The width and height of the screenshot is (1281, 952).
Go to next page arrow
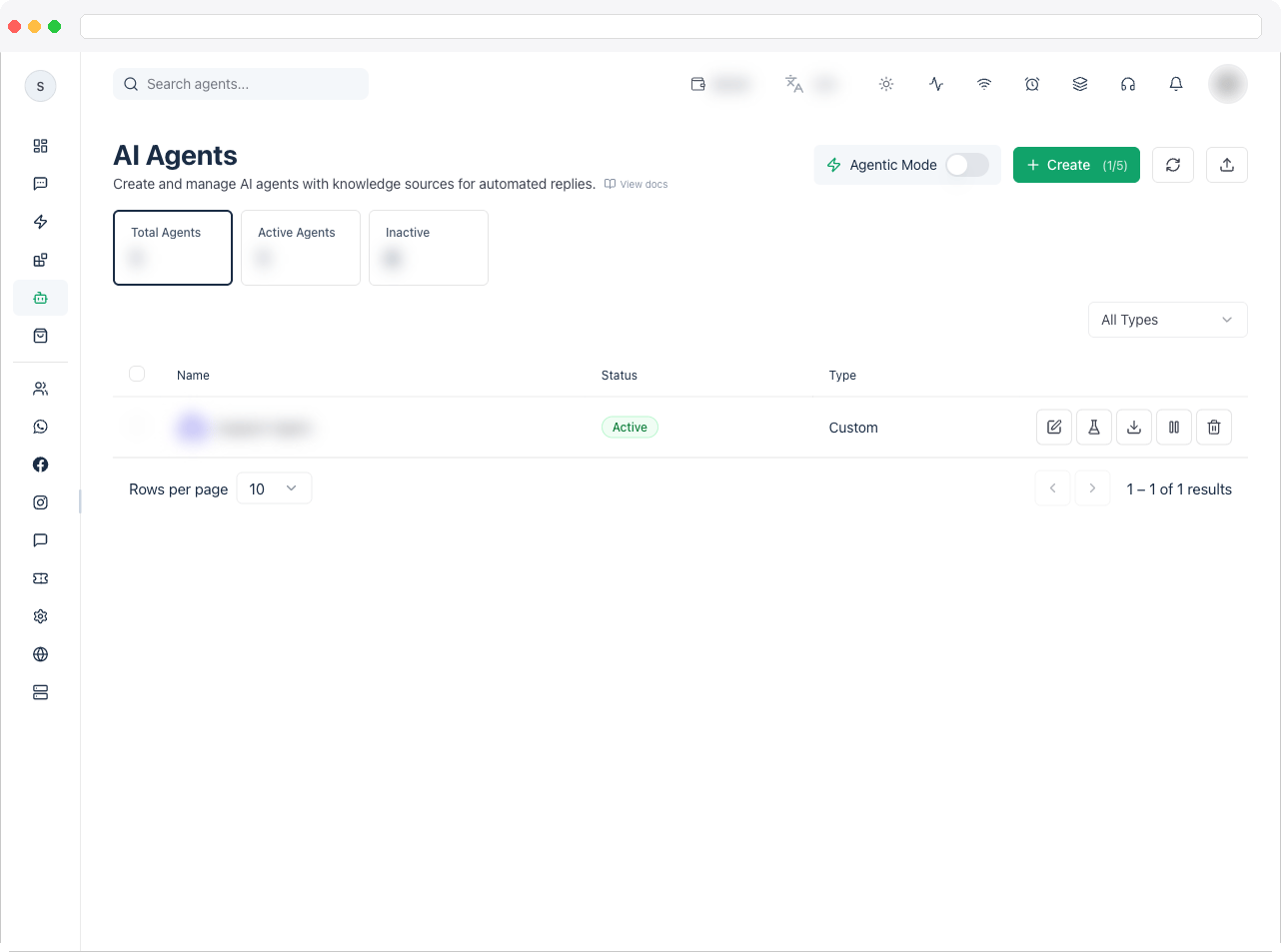click(1092, 488)
